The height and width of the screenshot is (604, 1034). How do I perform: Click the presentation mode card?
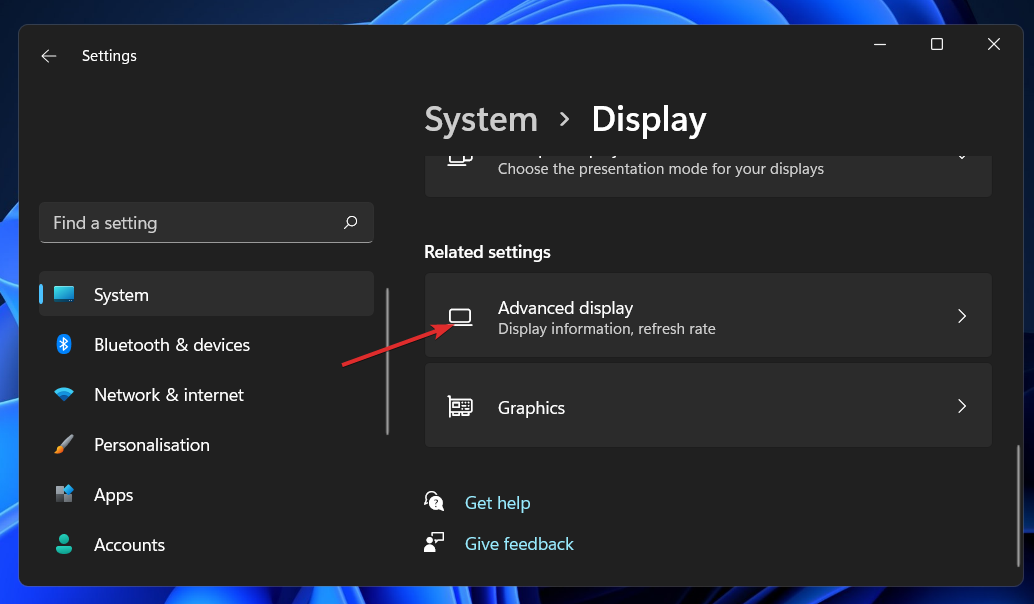pyautogui.click(x=708, y=176)
